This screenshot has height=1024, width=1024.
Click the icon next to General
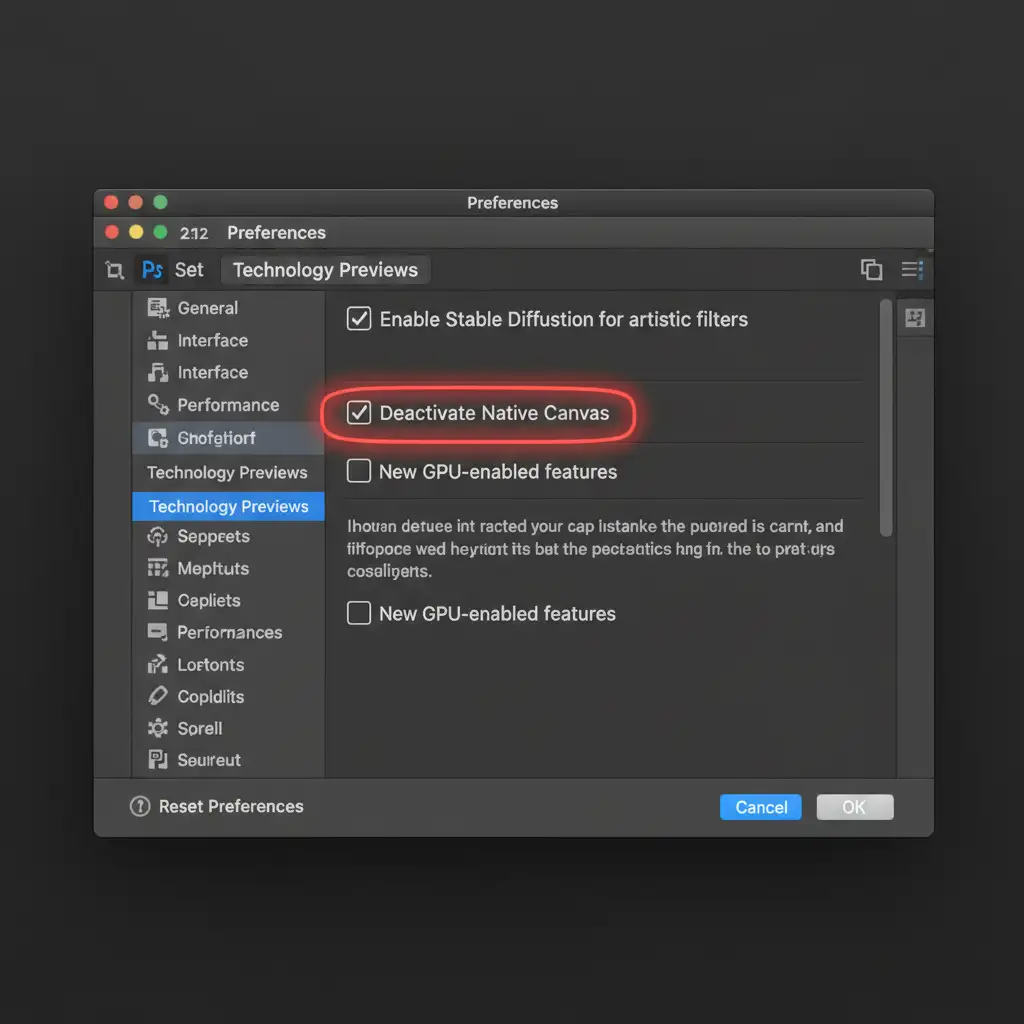[157, 308]
